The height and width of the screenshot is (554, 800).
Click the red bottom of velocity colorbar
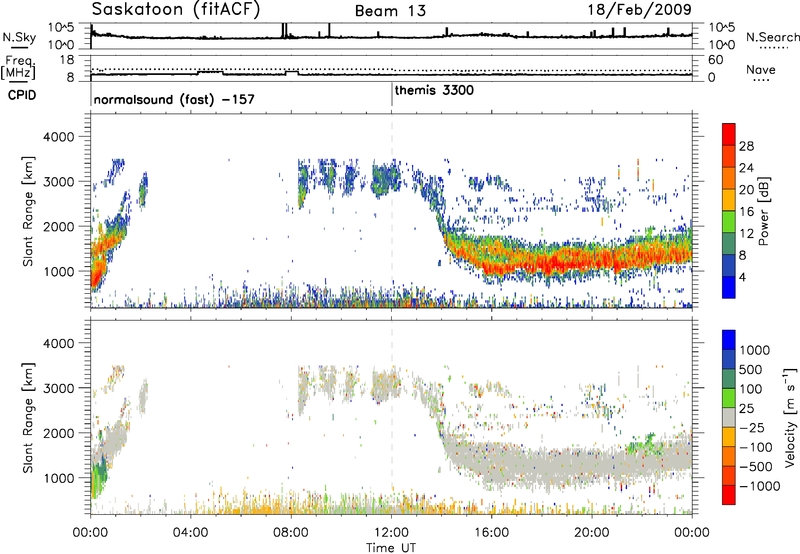click(729, 495)
